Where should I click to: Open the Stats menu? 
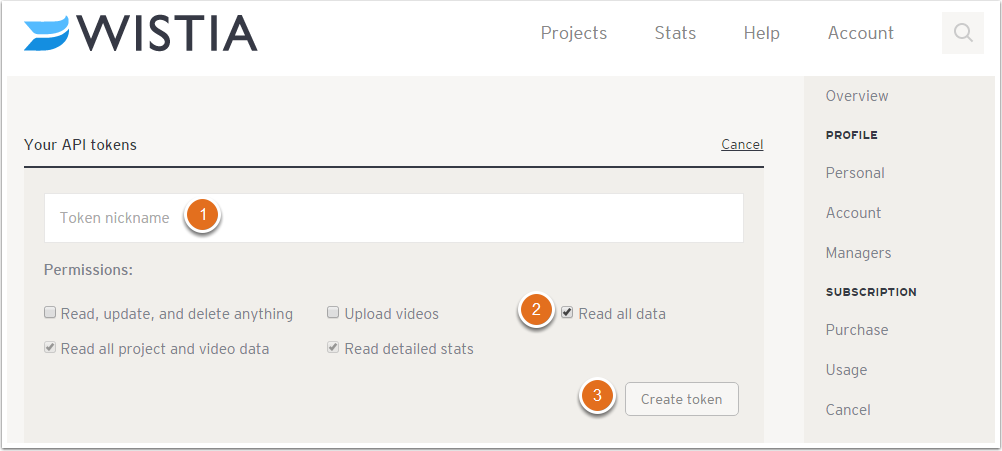(675, 33)
